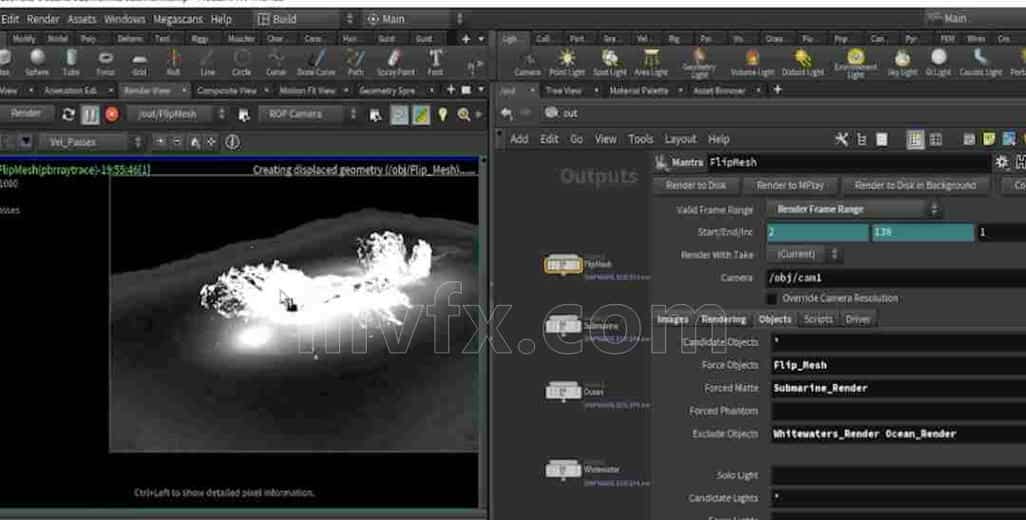Create an Area Light from the shelf
This screenshot has height=520, width=1026.
(650, 61)
